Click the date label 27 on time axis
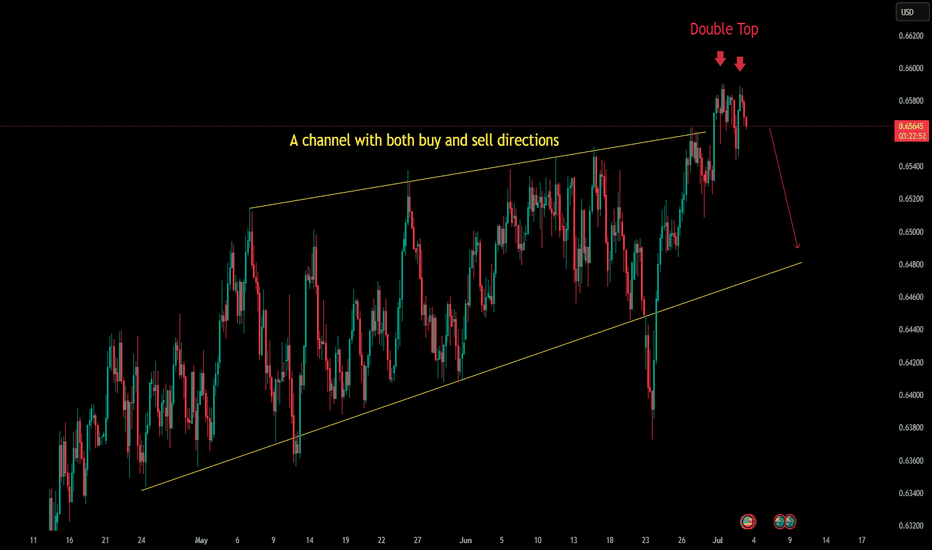This screenshot has width=932, height=550. point(417,540)
